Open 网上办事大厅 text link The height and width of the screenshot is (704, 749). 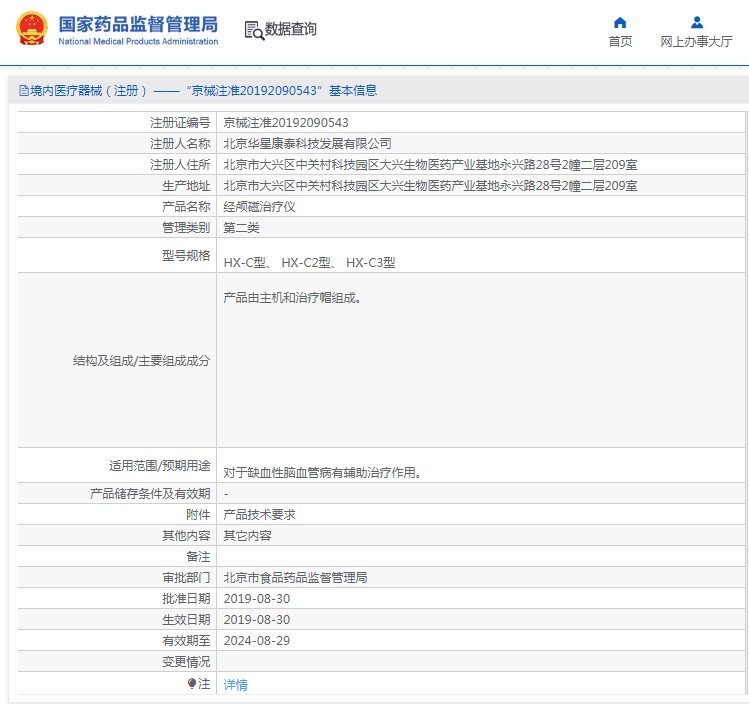pyautogui.click(x=696, y=42)
